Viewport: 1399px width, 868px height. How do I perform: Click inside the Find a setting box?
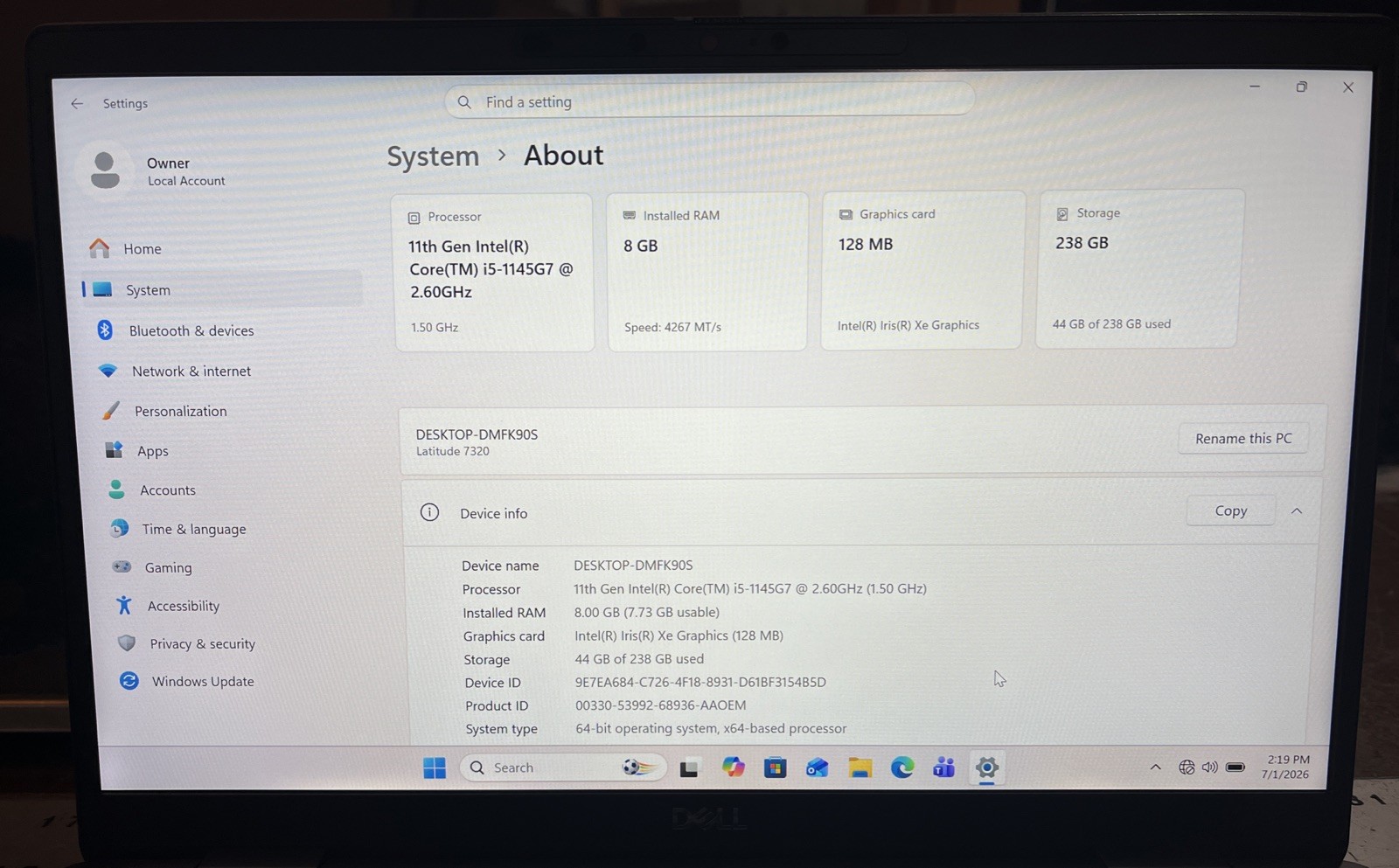click(709, 101)
